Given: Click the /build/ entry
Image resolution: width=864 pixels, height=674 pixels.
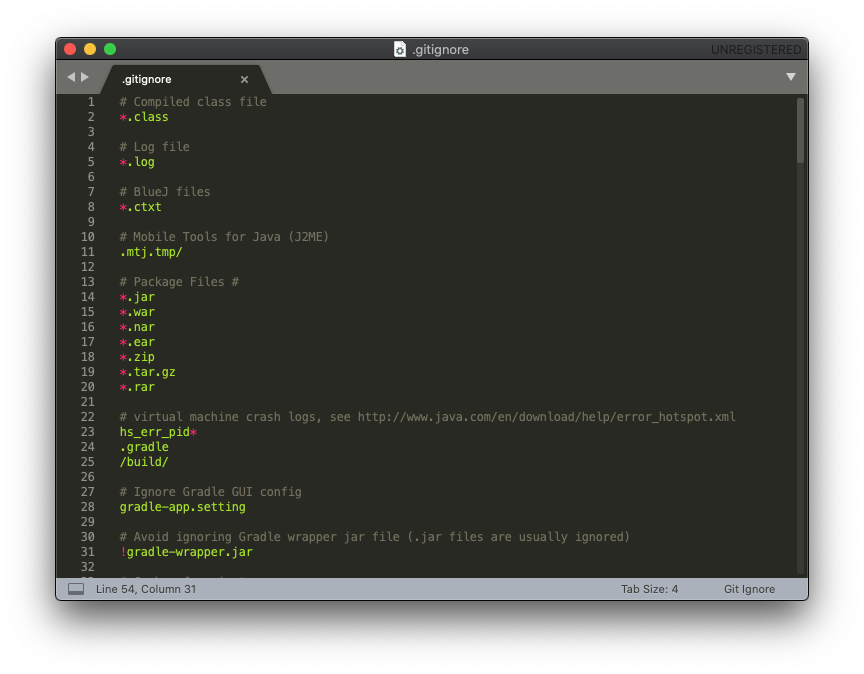Looking at the screenshot, I should pyautogui.click(x=144, y=462).
